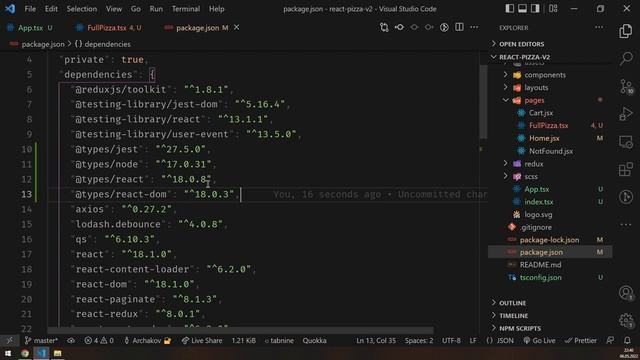Click Prettier in status bar
The width and height of the screenshot is (640, 360).
point(580,340)
